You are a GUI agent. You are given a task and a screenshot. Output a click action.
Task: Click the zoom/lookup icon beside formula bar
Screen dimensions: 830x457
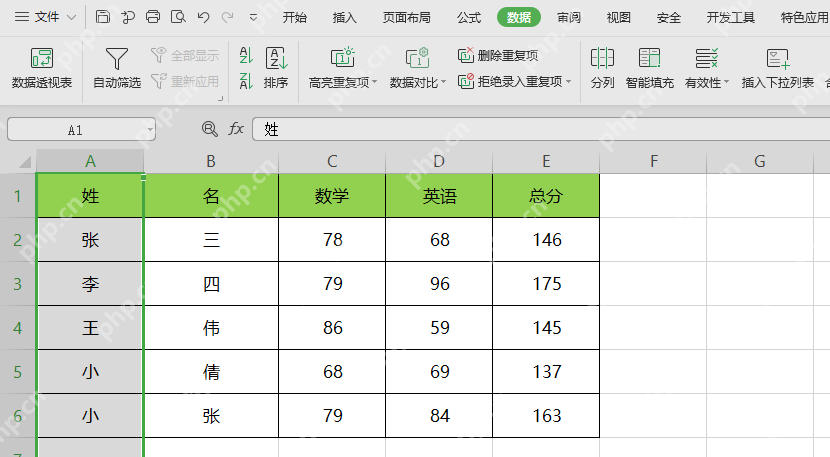(210, 129)
